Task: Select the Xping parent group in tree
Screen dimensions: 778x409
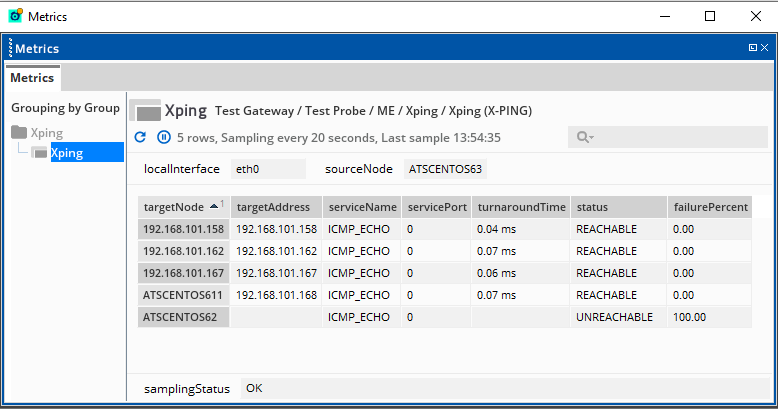Action: click(x=47, y=132)
